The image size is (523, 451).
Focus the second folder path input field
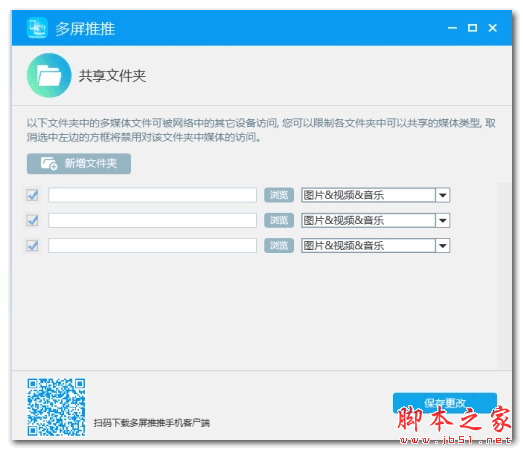[152, 220]
